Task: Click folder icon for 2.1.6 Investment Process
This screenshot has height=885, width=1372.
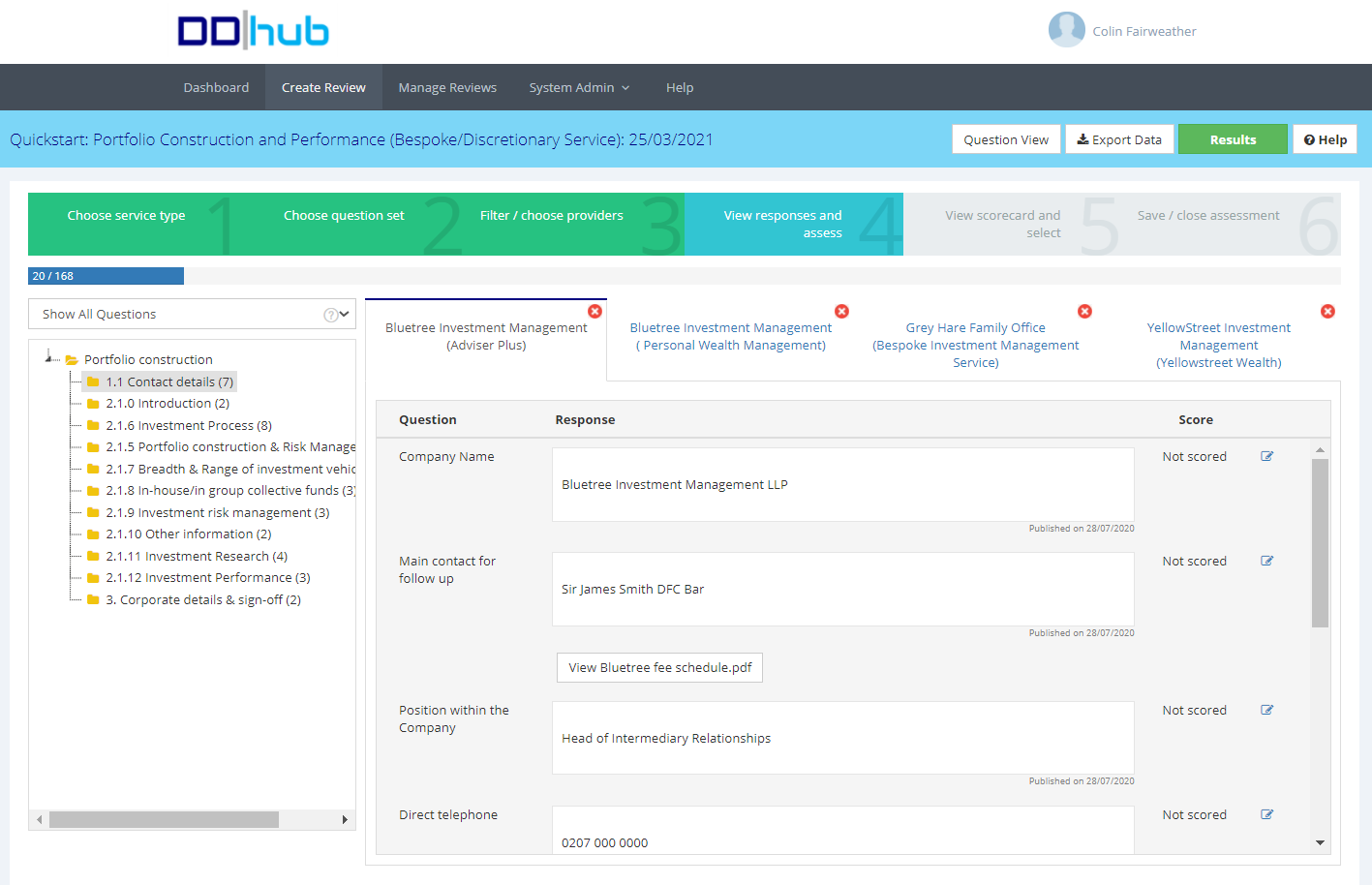Action: (x=93, y=425)
